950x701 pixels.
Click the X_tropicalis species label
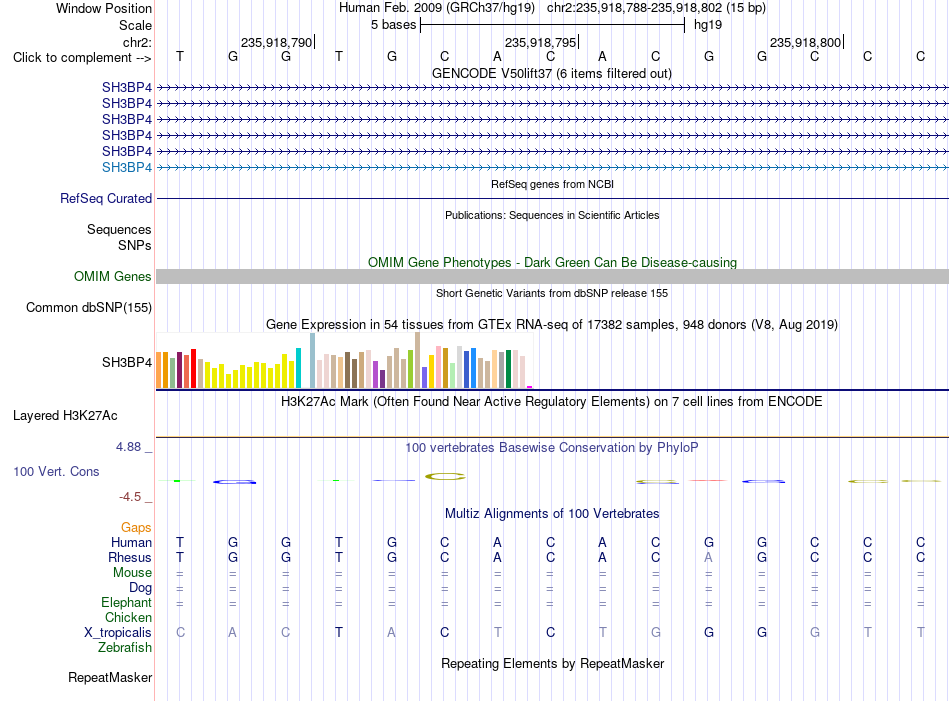coord(118,633)
